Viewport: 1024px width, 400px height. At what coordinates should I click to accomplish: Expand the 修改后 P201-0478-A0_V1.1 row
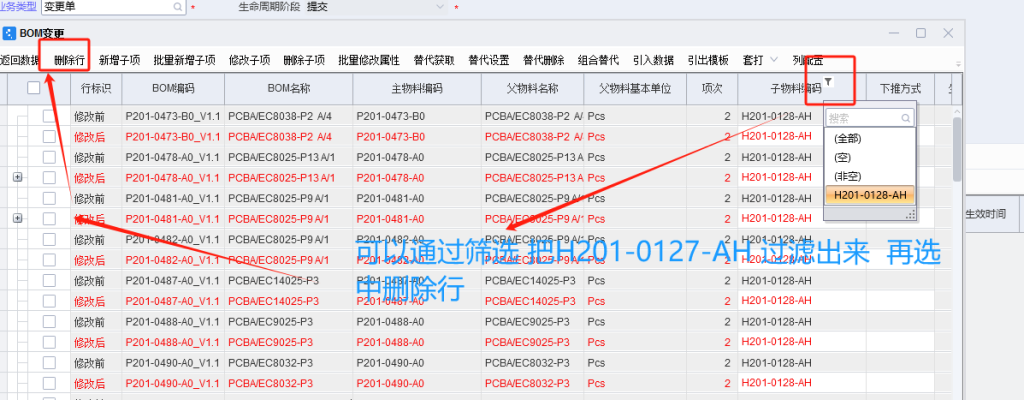(x=18, y=177)
